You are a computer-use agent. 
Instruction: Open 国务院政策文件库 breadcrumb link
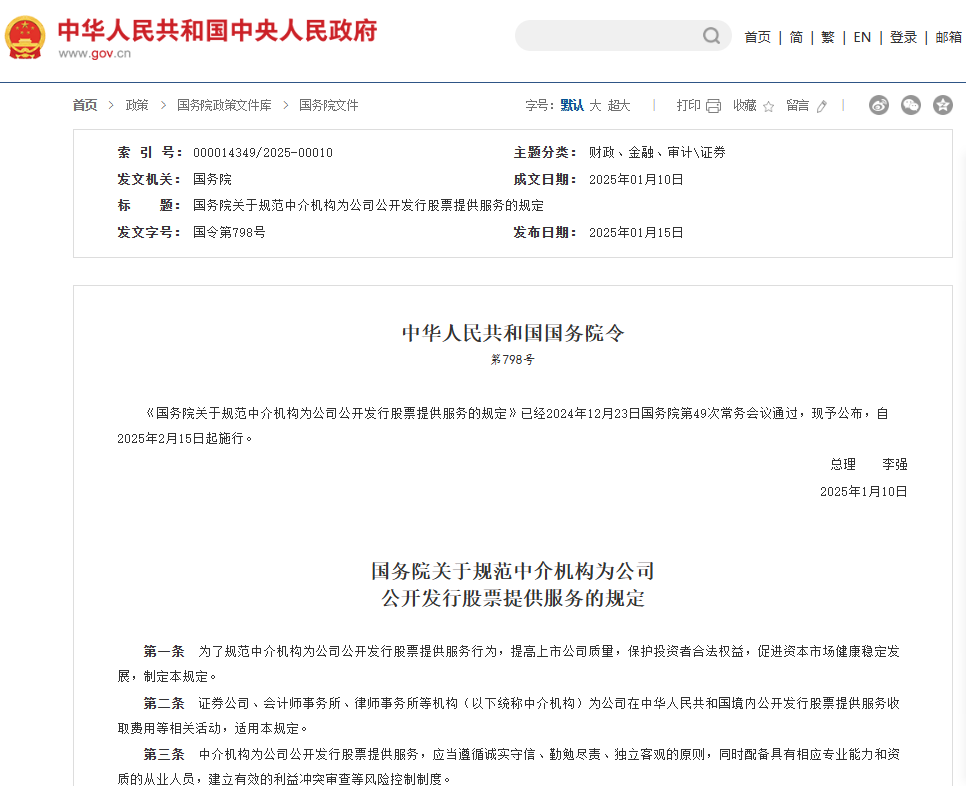pyautogui.click(x=224, y=105)
